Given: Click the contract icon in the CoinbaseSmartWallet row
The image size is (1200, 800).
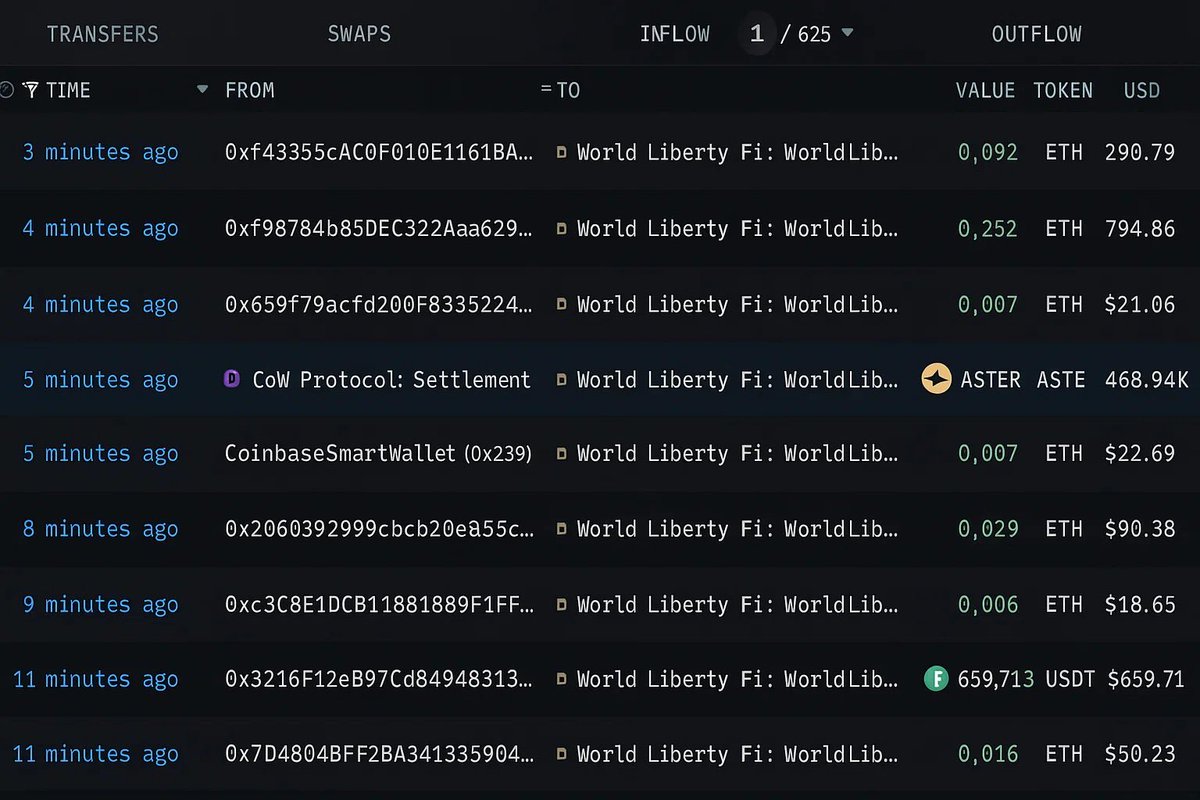Looking at the screenshot, I should 561,454.
